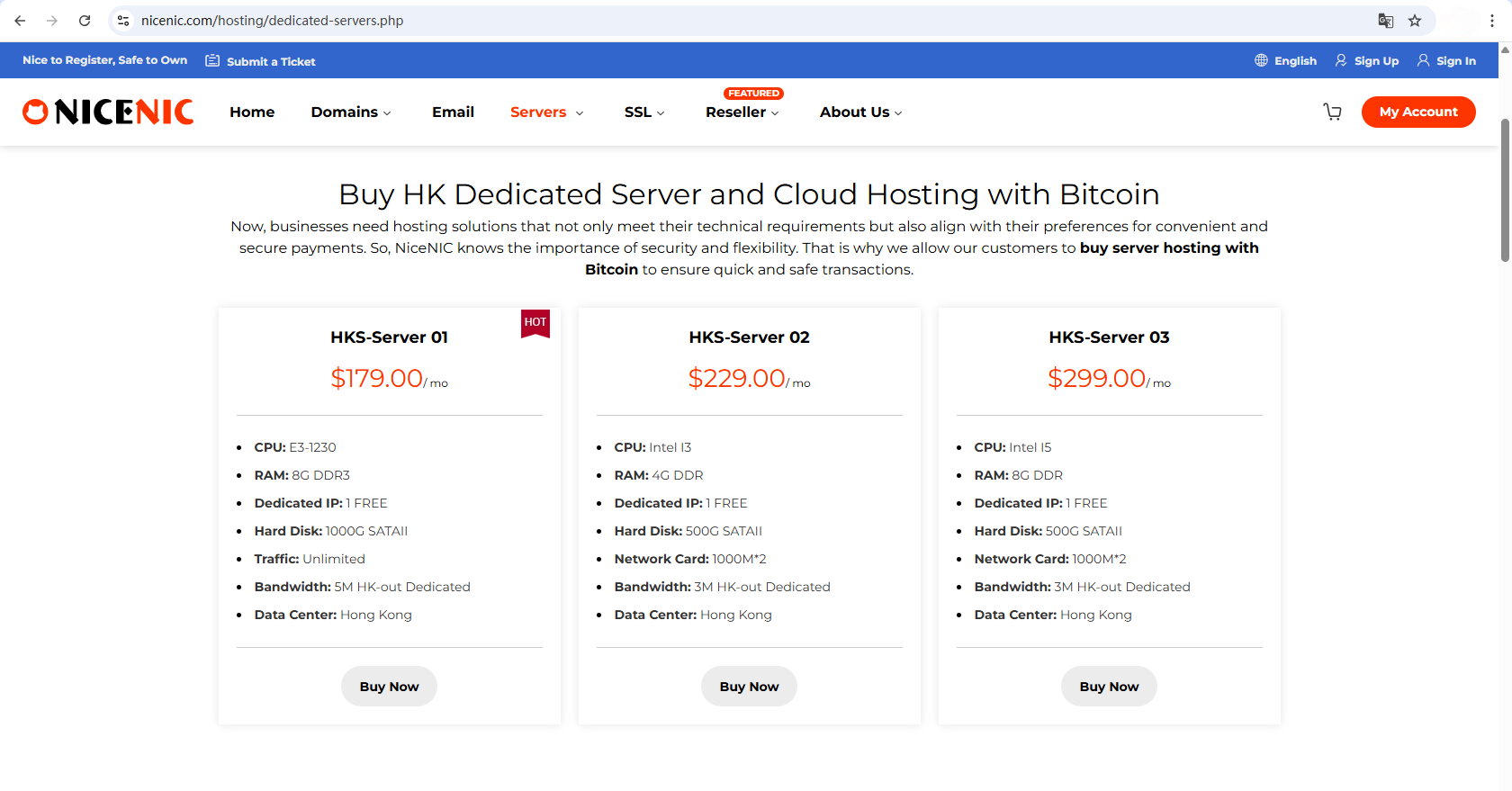Click the browser forward arrow
Image resolution: width=1512 pixels, height=791 pixels.
pos(52,21)
